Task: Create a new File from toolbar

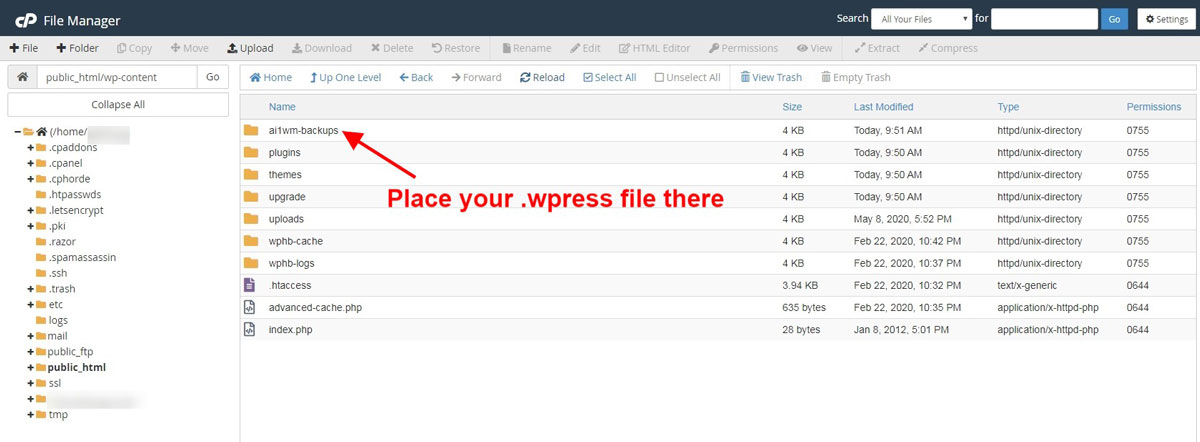Action: click(23, 48)
